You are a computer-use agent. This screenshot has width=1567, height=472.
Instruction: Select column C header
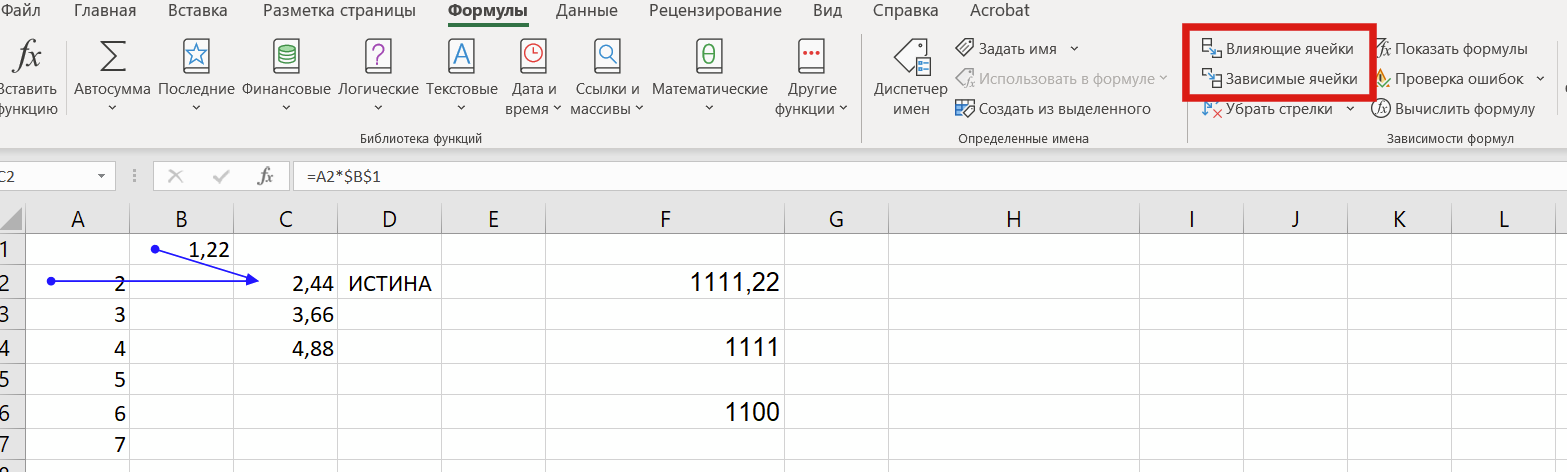(x=286, y=219)
